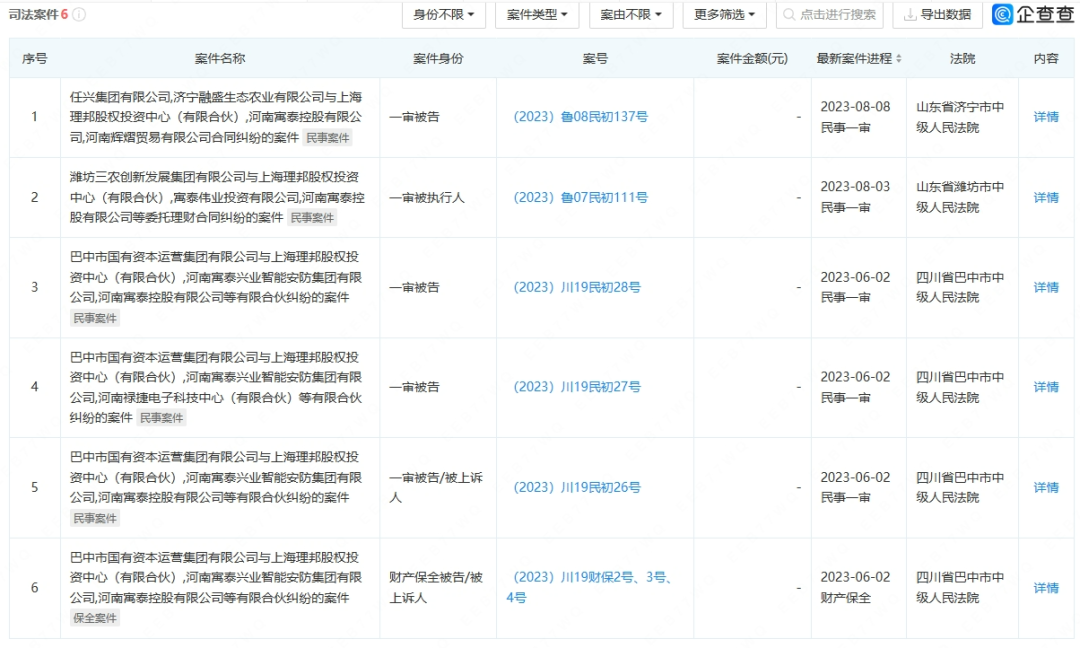Open case number (2023)川19财保2号、3号、4号
This screenshot has width=1080, height=648.
click(589, 587)
